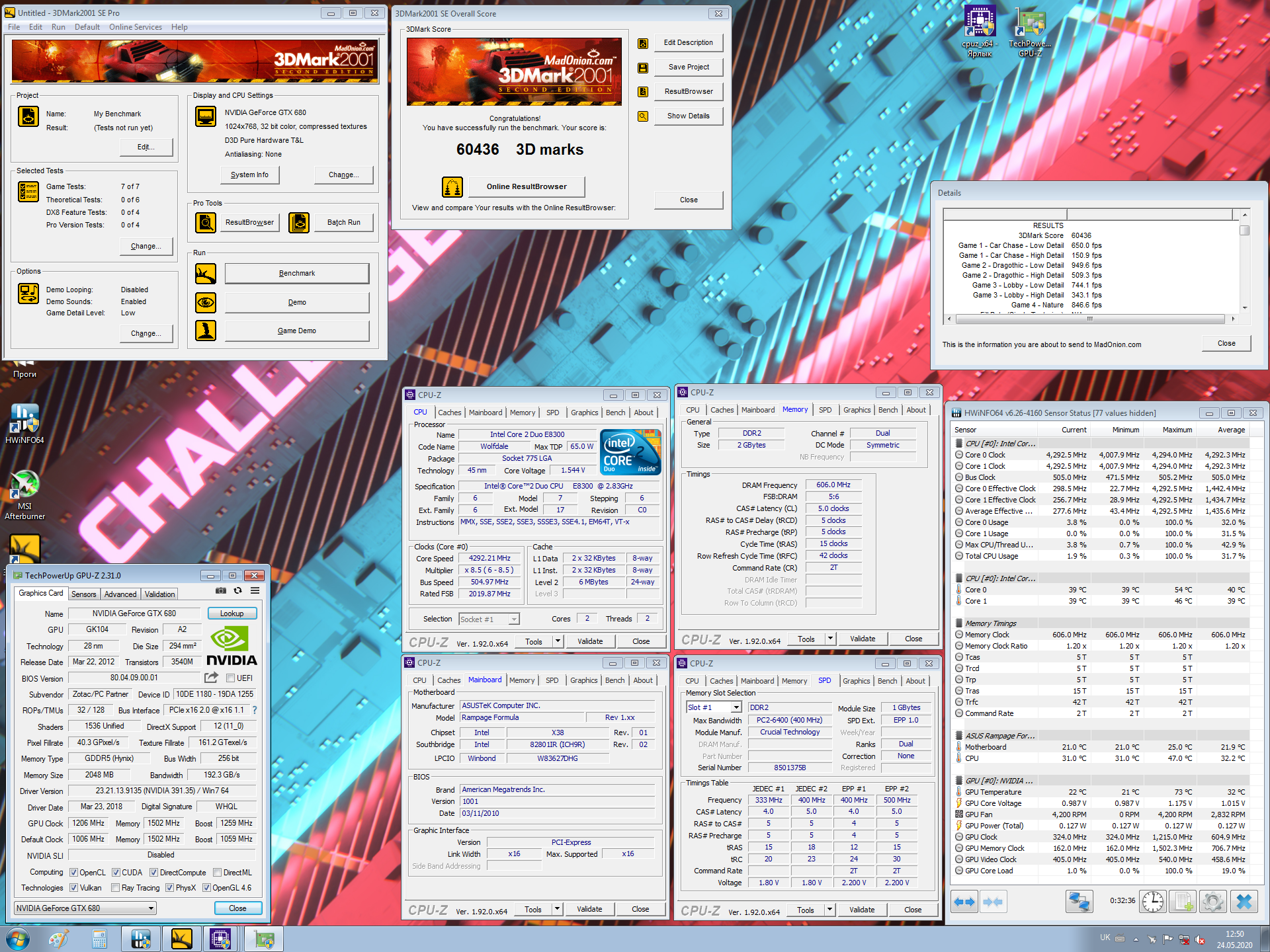
Task: Open Tools dropdown arrow in CPU-Z Mainboard window
Action: [557, 909]
